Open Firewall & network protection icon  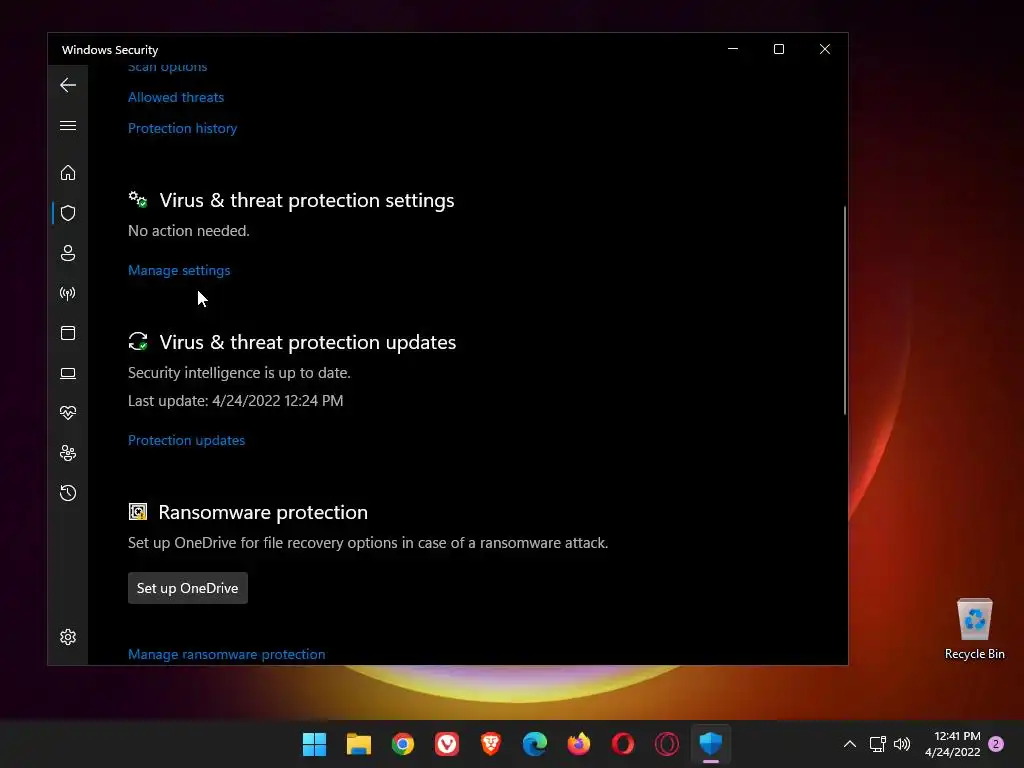point(68,293)
